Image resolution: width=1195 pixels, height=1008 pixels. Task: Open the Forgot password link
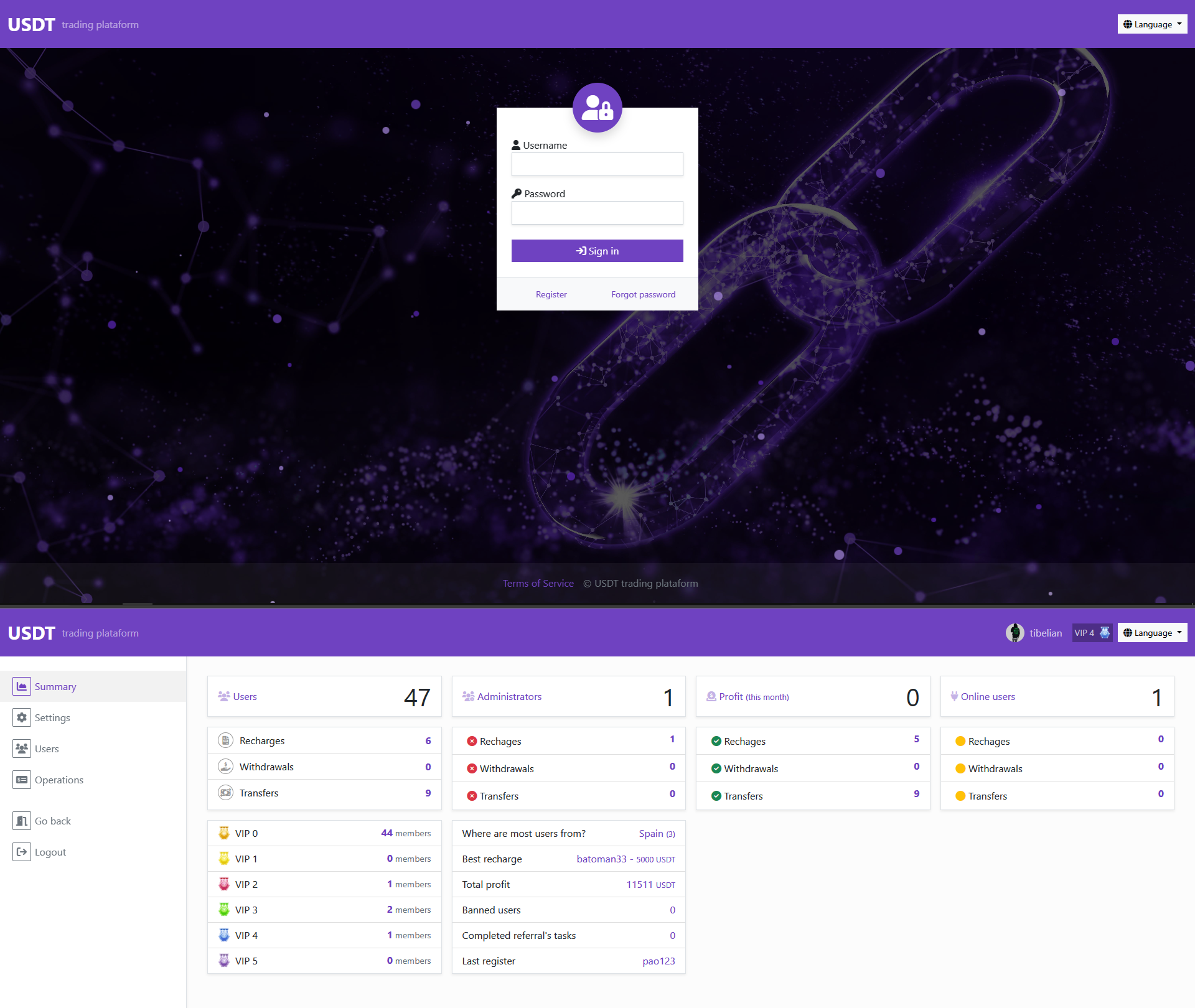pos(643,294)
